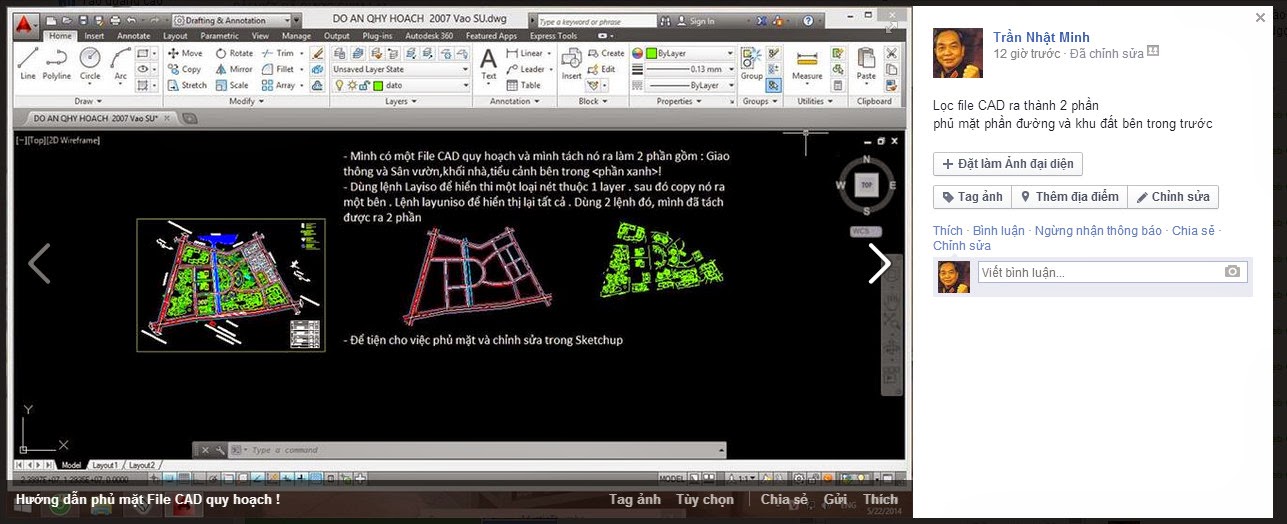The image size is (1287, 524).
Task: Click the Insert block icon
Action: (x=571, y=64)
